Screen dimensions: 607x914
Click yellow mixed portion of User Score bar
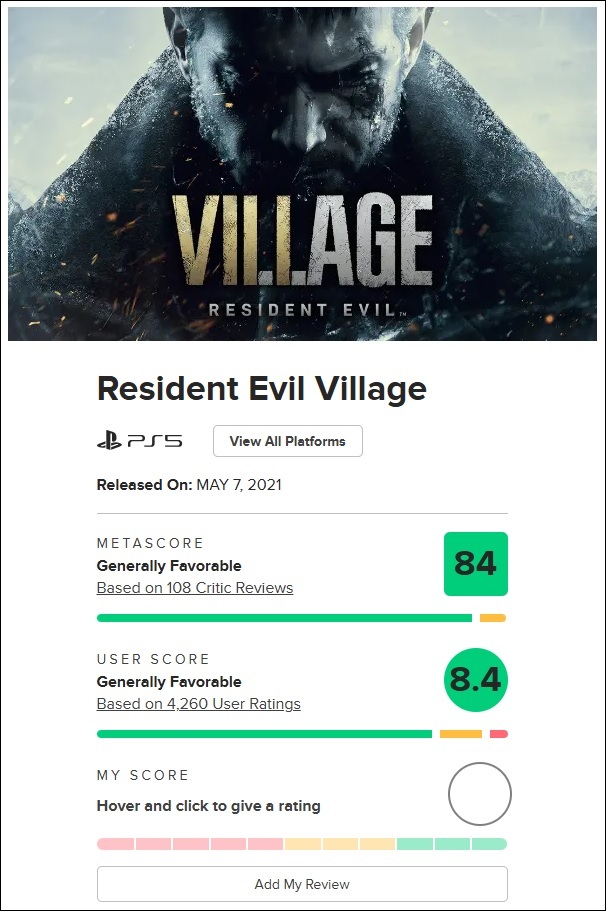point(460,734)
